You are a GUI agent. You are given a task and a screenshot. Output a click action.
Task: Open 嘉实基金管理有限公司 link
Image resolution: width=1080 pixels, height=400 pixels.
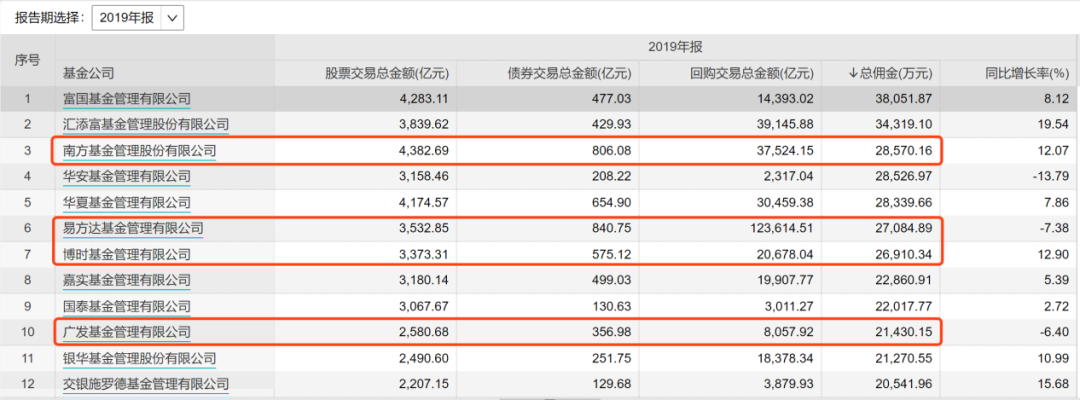(x=127, y=280)
